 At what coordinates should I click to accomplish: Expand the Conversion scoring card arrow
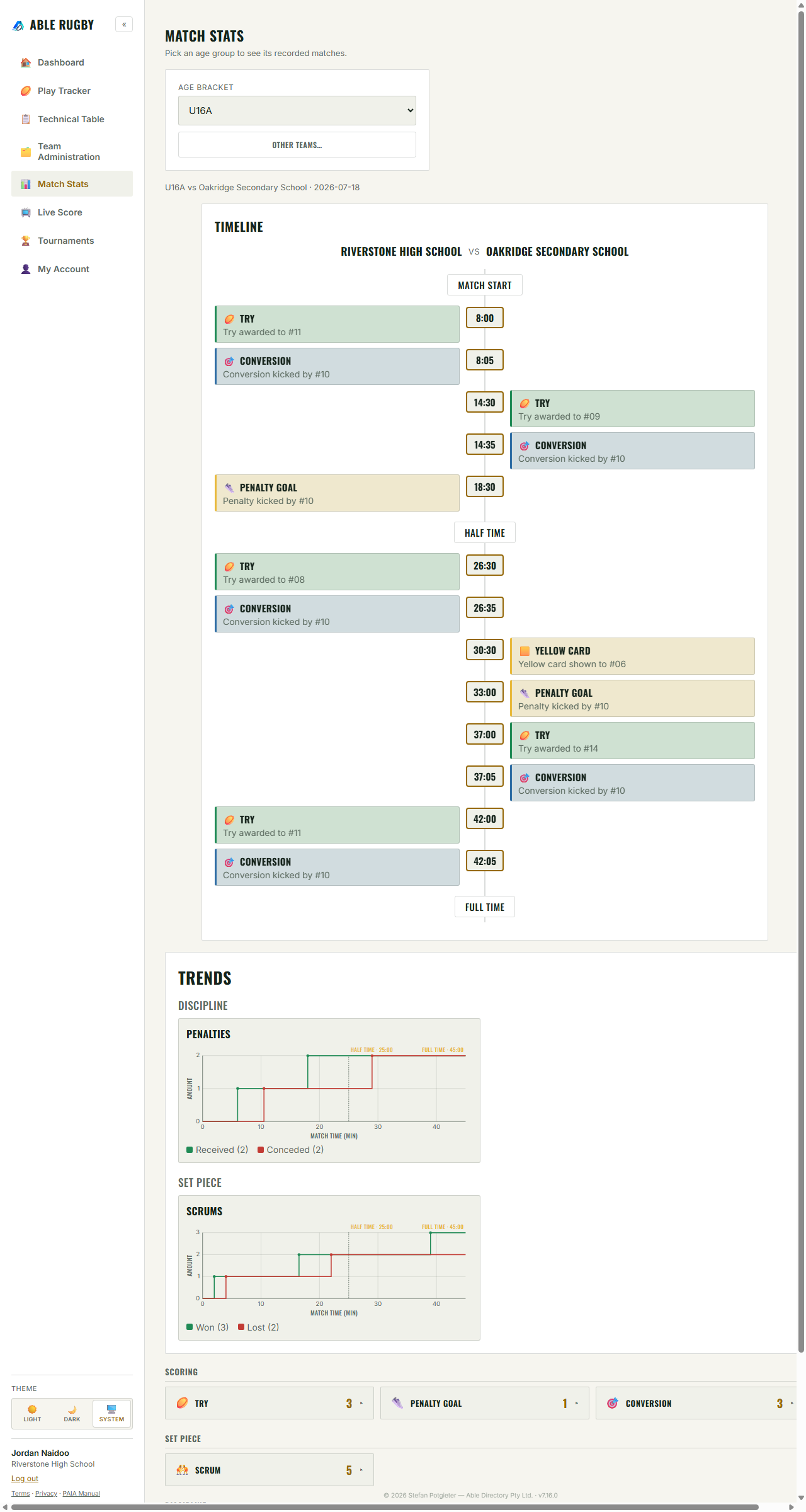(x=792, y=1403)
